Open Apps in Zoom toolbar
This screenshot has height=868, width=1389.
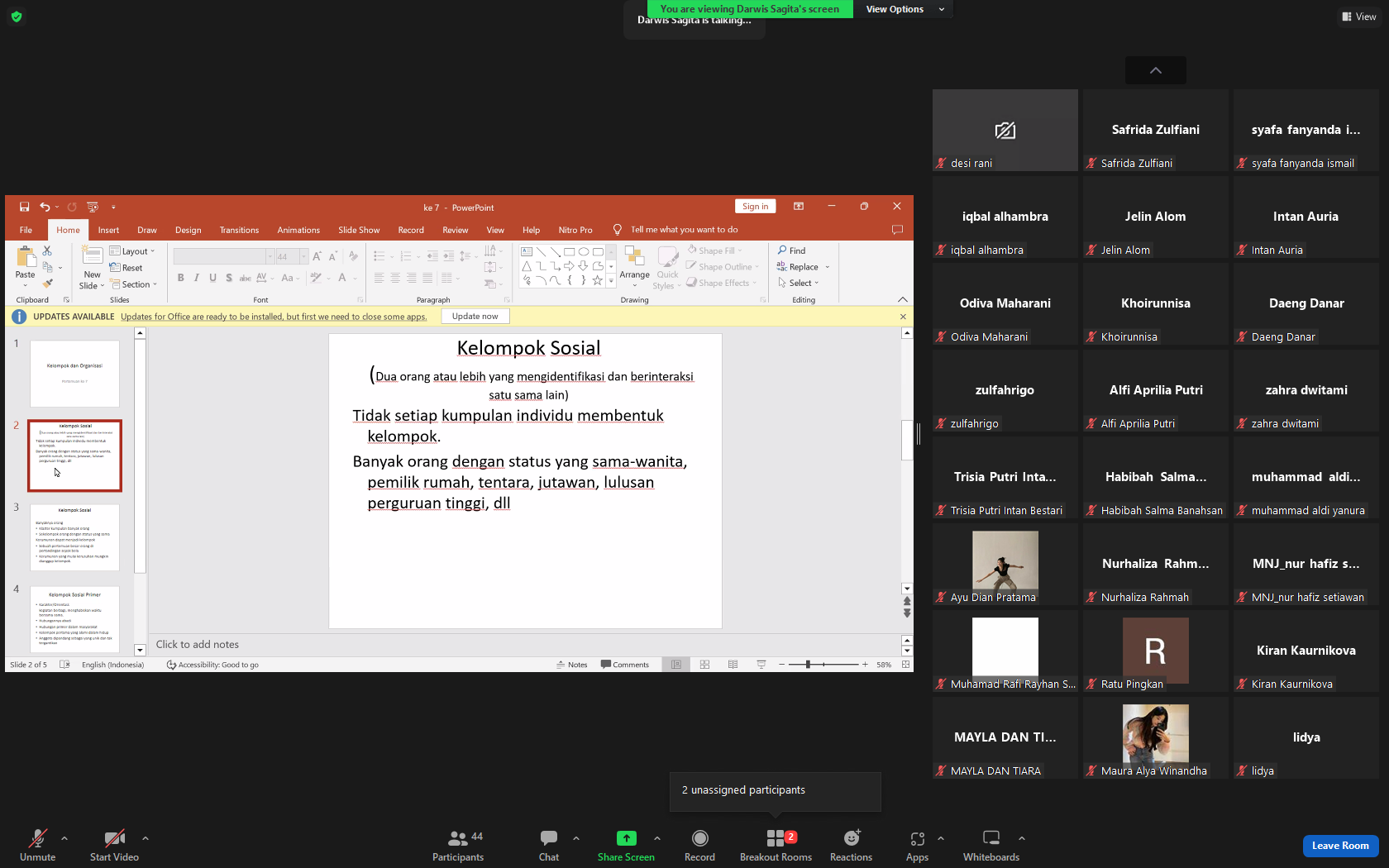tap(917, 845)
